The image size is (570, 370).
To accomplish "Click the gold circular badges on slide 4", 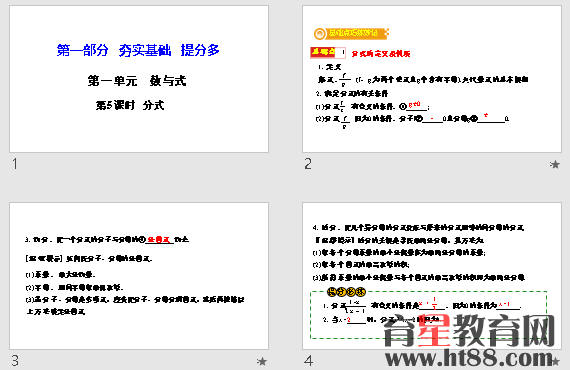I will point(346,291).
